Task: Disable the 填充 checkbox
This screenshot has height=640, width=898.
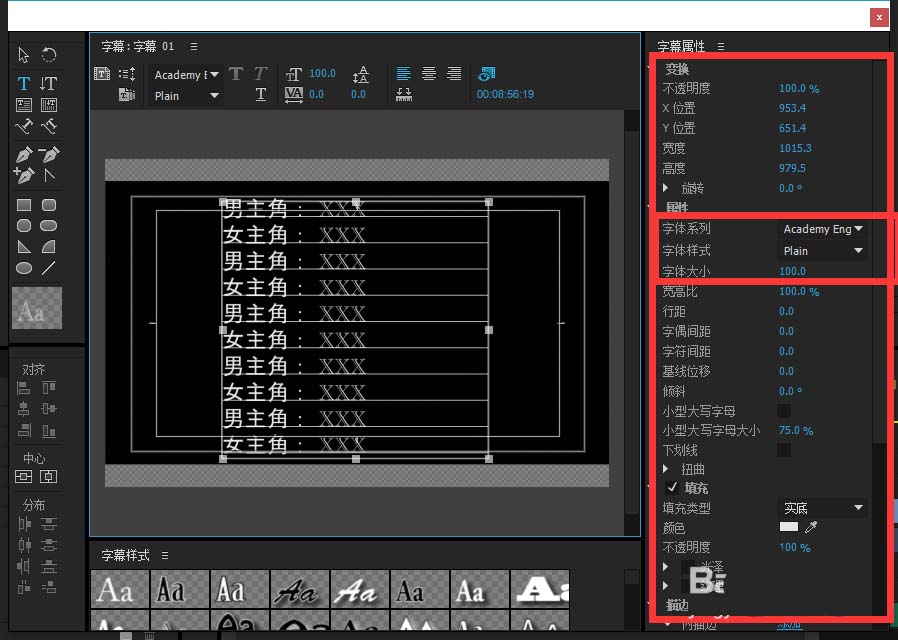Action: (x=672, y=488)
